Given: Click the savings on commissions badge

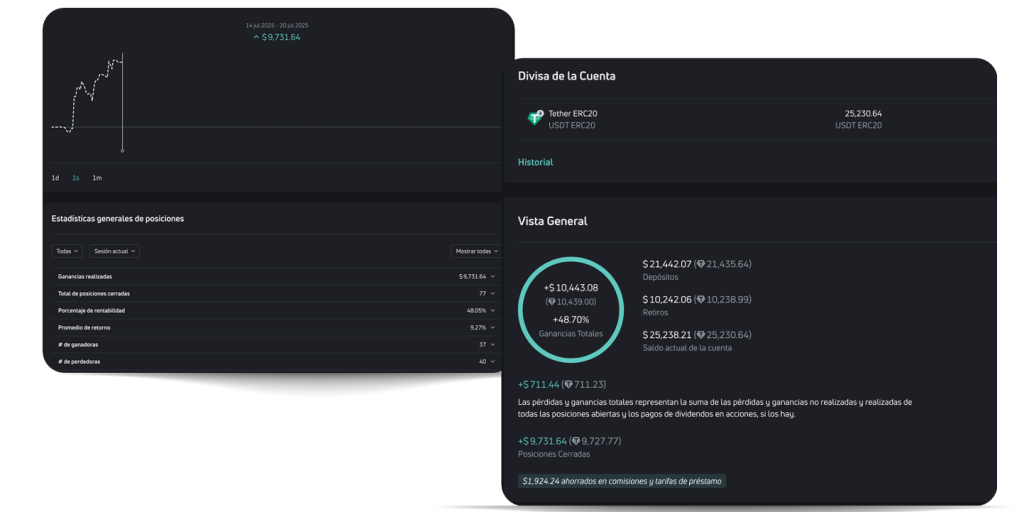Looking at the screenshot, I should [622, 481].
